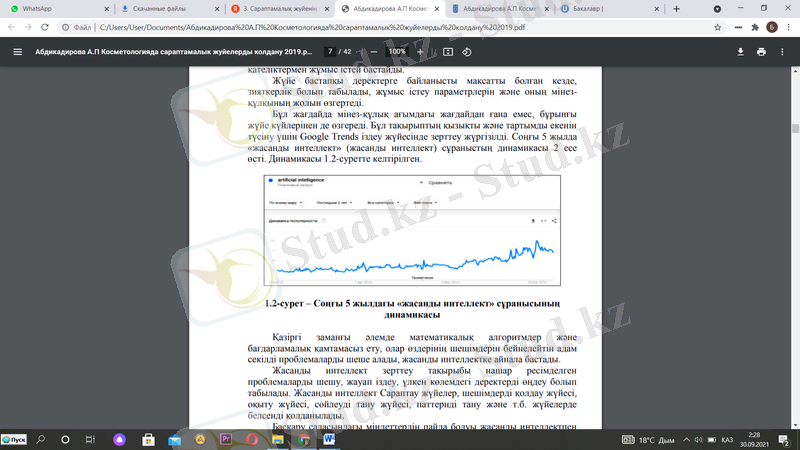
Task: Open clock showing 2:28 30.09.2021
Action: click(x=754, y=439)
